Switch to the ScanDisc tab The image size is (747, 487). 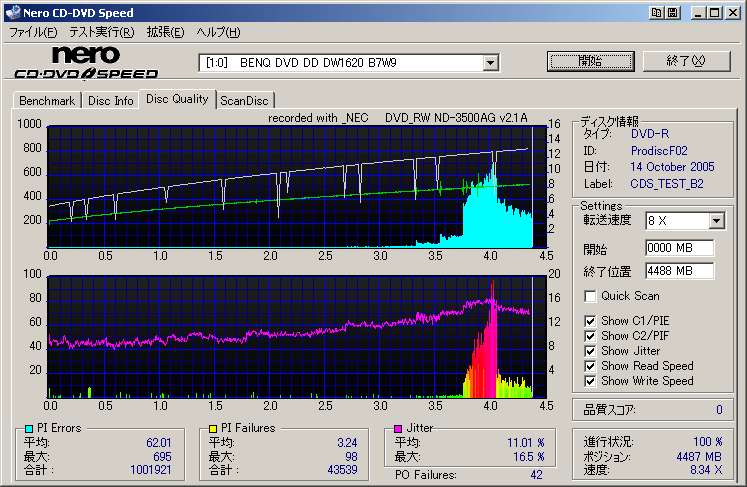244,101
